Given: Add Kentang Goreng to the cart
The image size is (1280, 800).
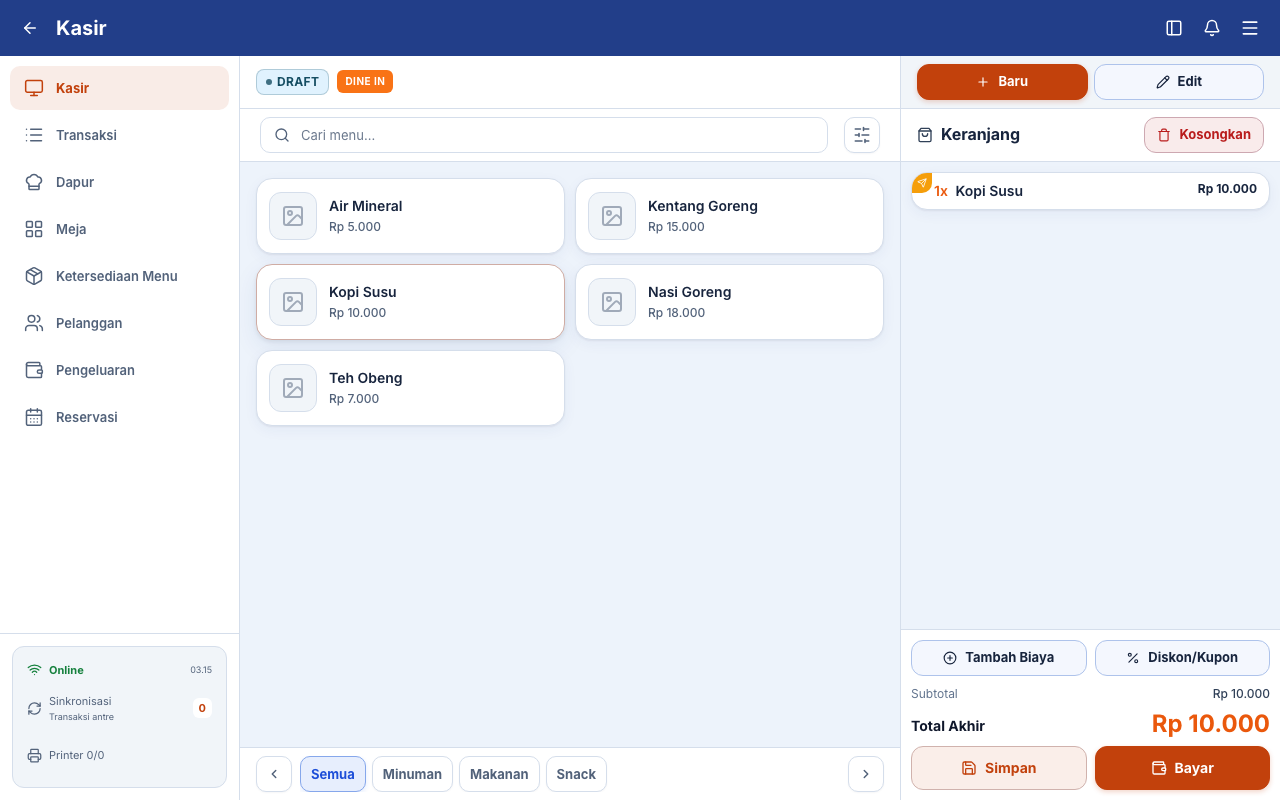Looking at the screenshot, I should (729, 216).
